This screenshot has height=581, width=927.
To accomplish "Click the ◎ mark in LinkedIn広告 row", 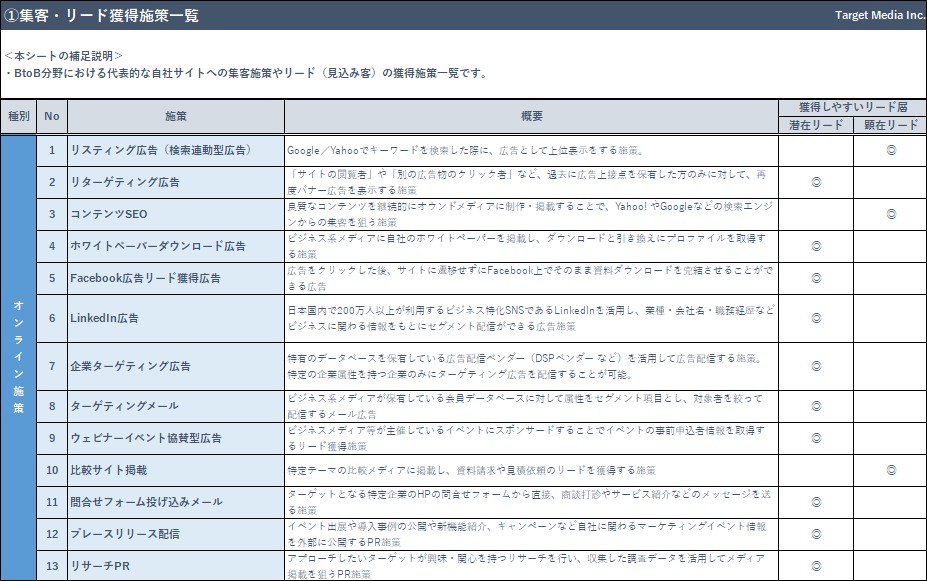I will coord(816,318).
